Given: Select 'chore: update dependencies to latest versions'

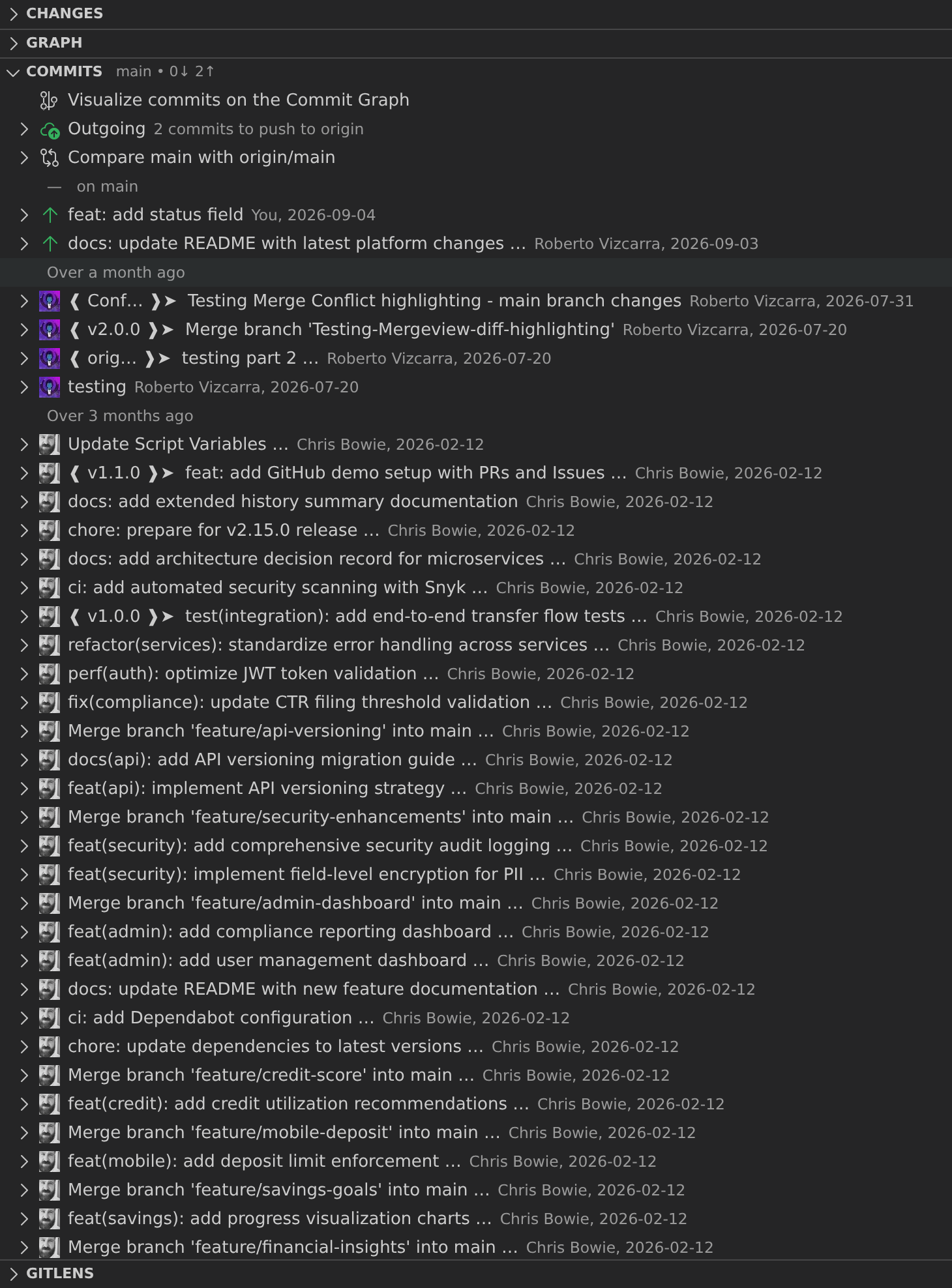Looking at the screenshot, I should [x=476, y=1047].
